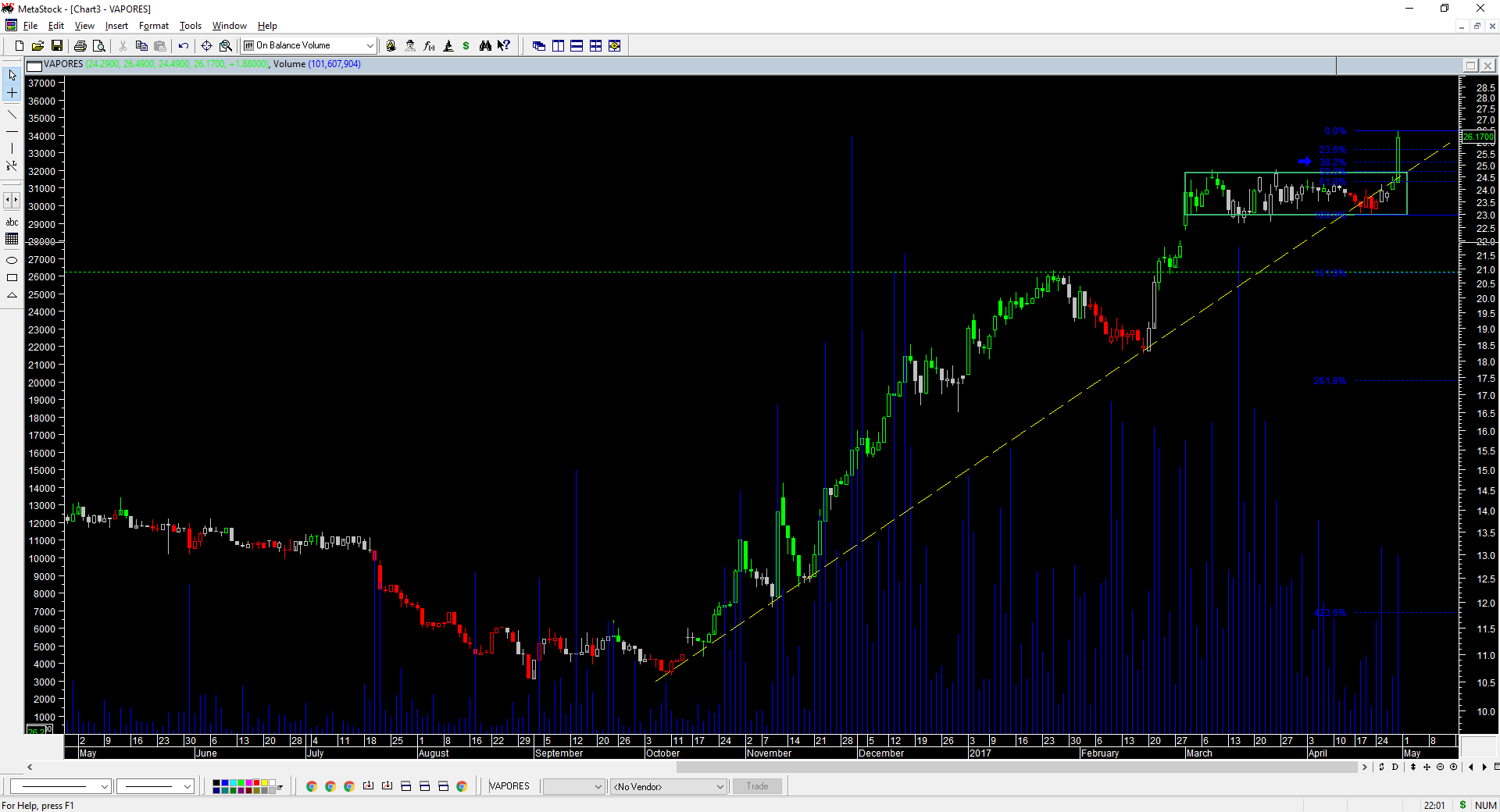Click the green dollar sign icon
Screen dimensions: 1500x812
[x=466, y=46]
